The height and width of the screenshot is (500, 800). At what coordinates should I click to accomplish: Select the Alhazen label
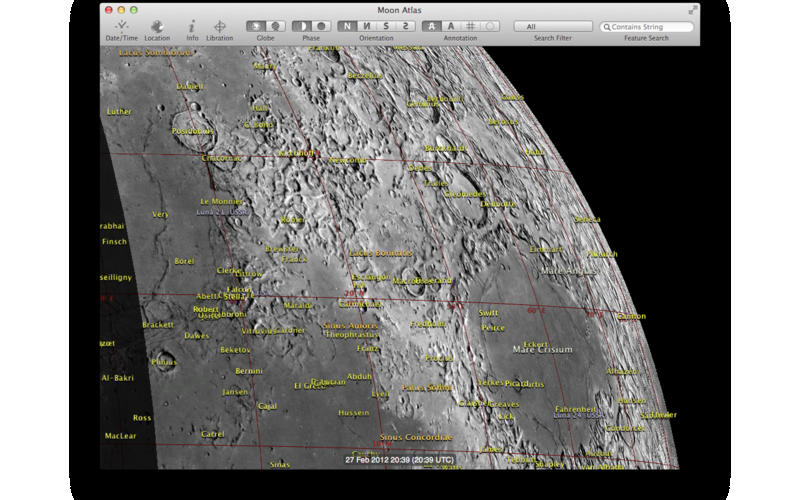(621, 371)
